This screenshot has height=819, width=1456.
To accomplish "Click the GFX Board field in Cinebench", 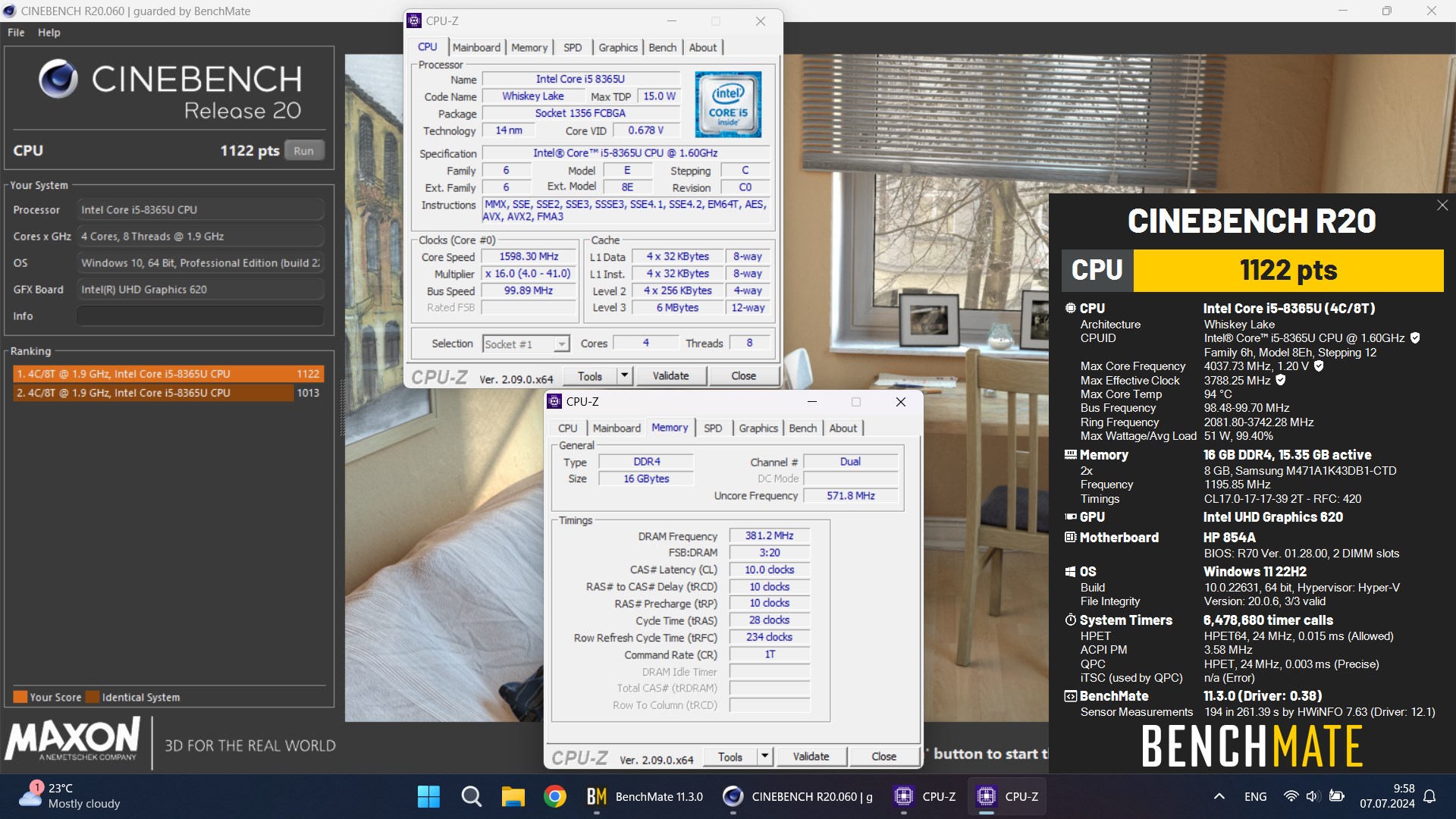I will [x=200, y=290].
